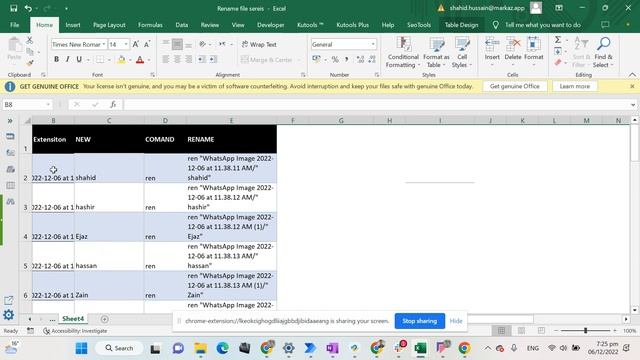Viewport: 640px width, 360px height.
Task: Click the Fill Color bucket icon
Action: click(x=121, y=60)
